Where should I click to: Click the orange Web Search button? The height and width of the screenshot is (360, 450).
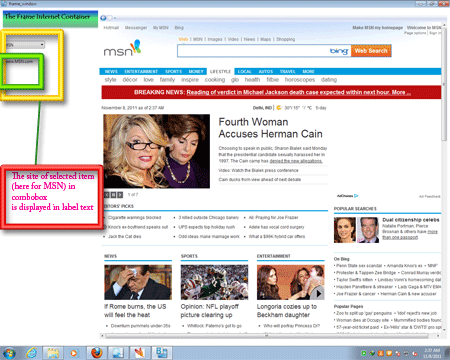tap(371, 51)
